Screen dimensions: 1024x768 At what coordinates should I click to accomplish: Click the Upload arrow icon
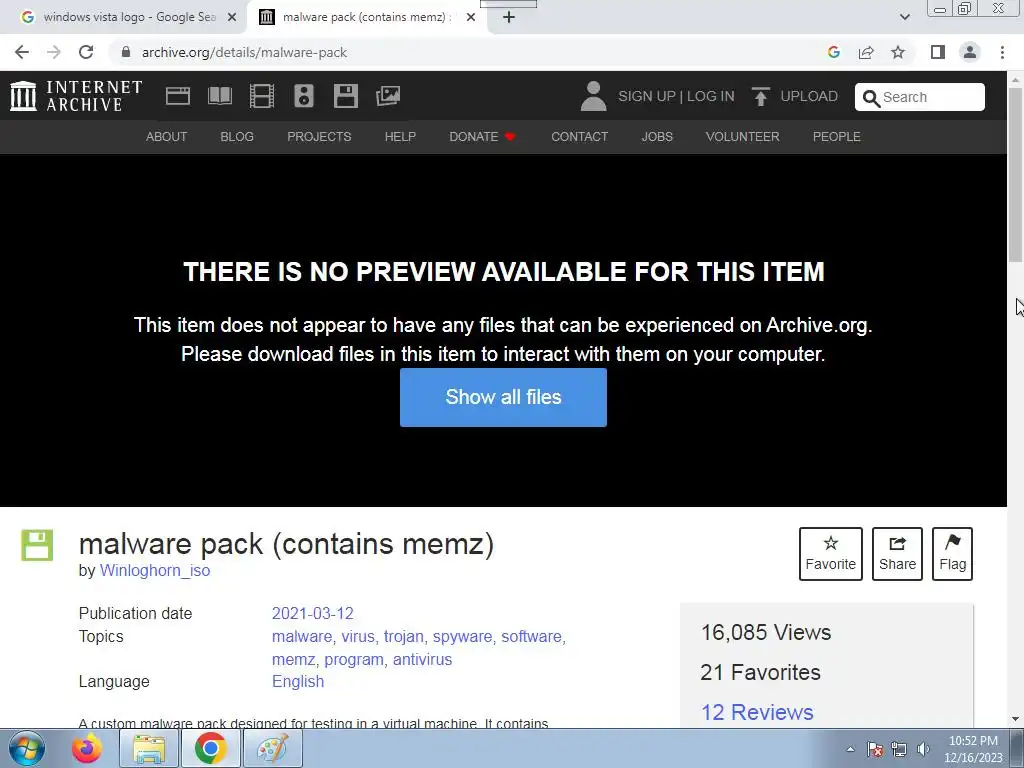pos(760,96)
